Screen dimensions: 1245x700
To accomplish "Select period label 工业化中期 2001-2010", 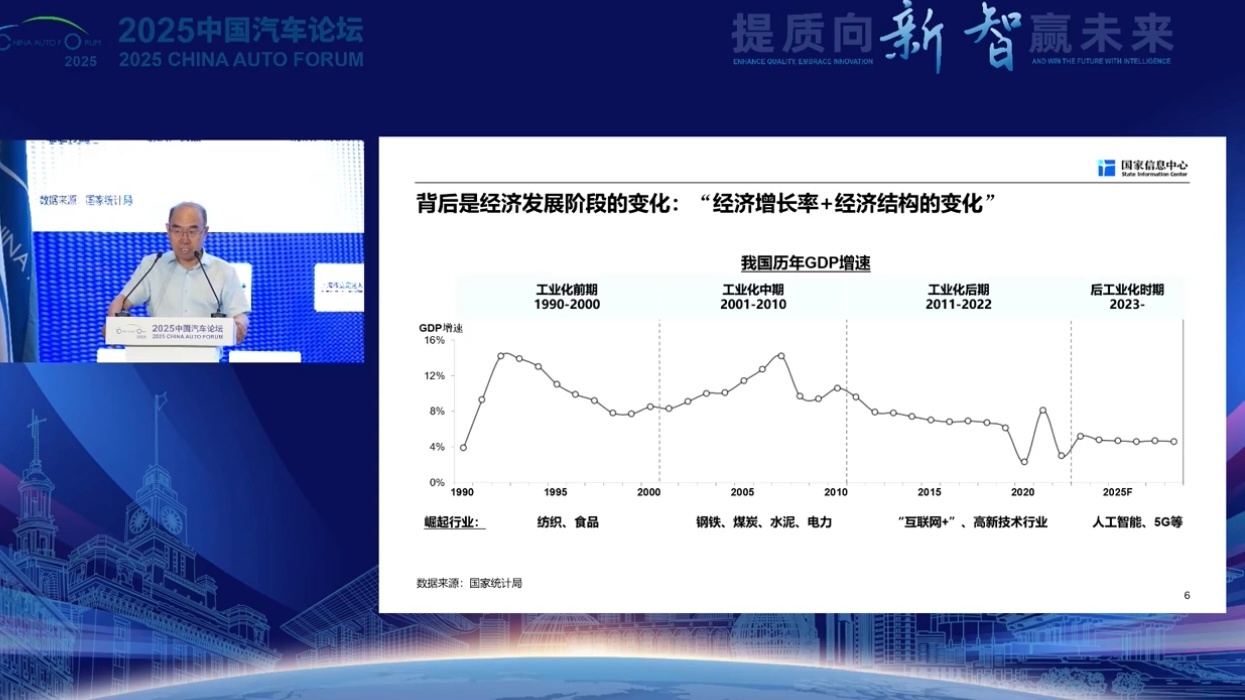I will point(753,297).
